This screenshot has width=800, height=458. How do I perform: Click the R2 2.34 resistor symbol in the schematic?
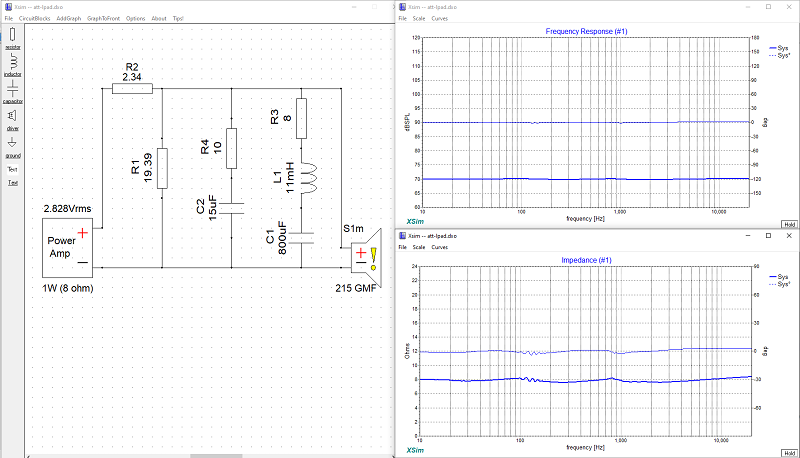click(132, 89)
